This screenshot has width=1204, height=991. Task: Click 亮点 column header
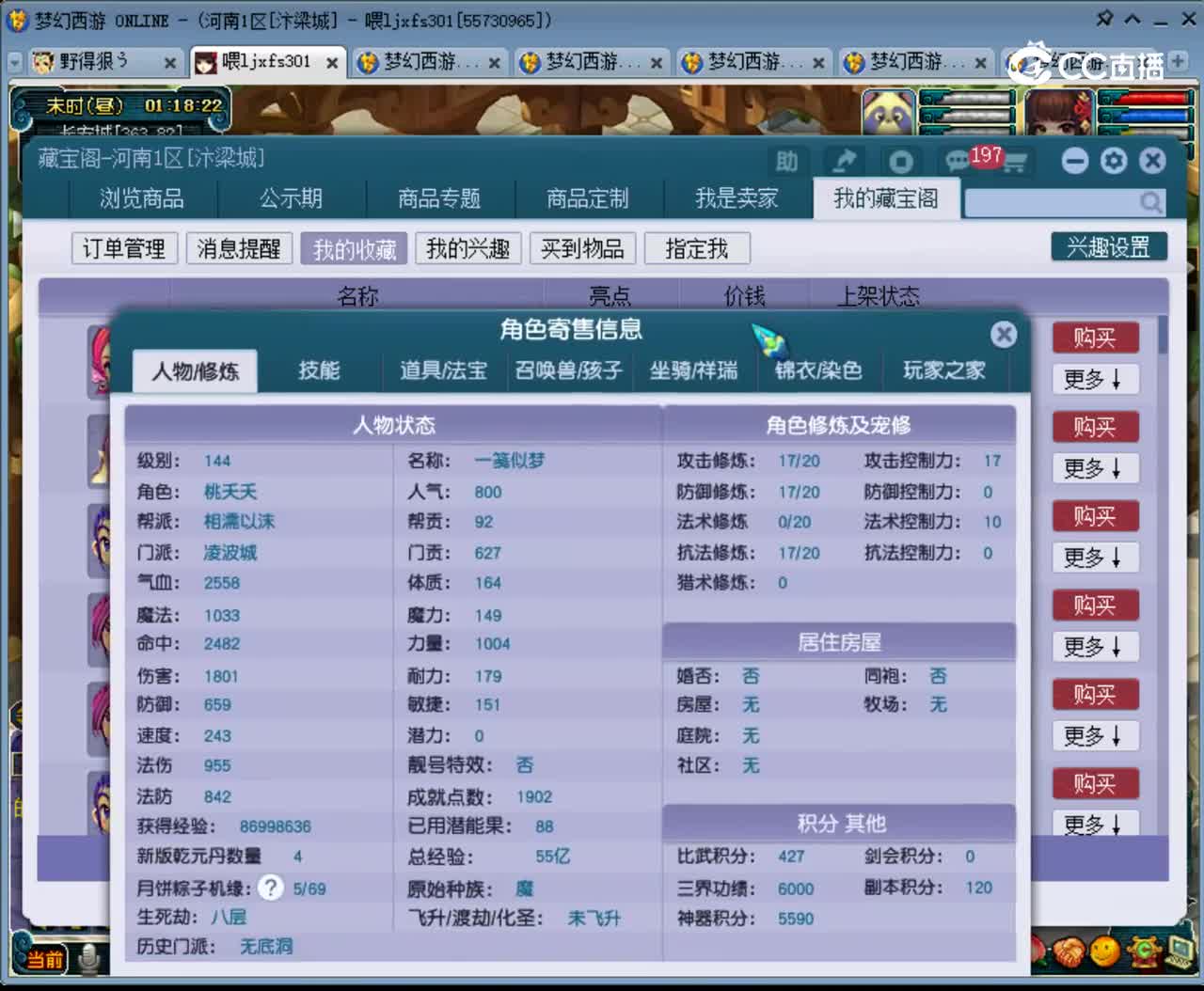click(x=610, y=297)
